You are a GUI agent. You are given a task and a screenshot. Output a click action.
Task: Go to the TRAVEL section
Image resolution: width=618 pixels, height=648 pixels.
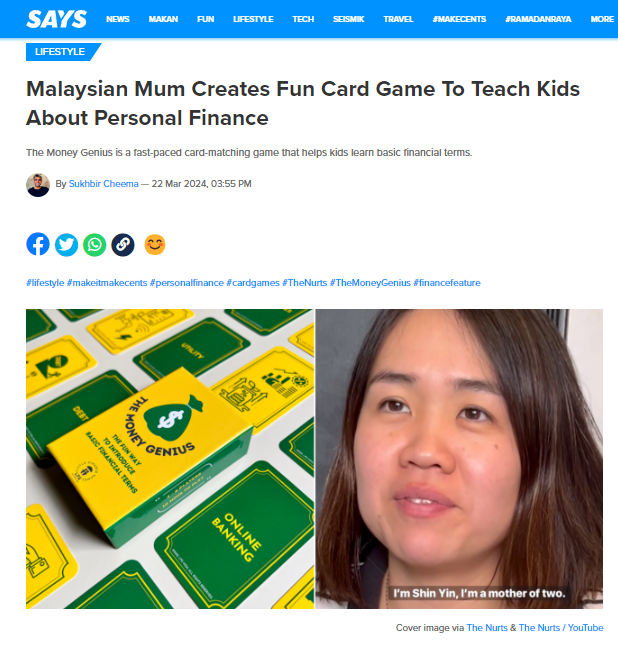[x=398, y=19]
